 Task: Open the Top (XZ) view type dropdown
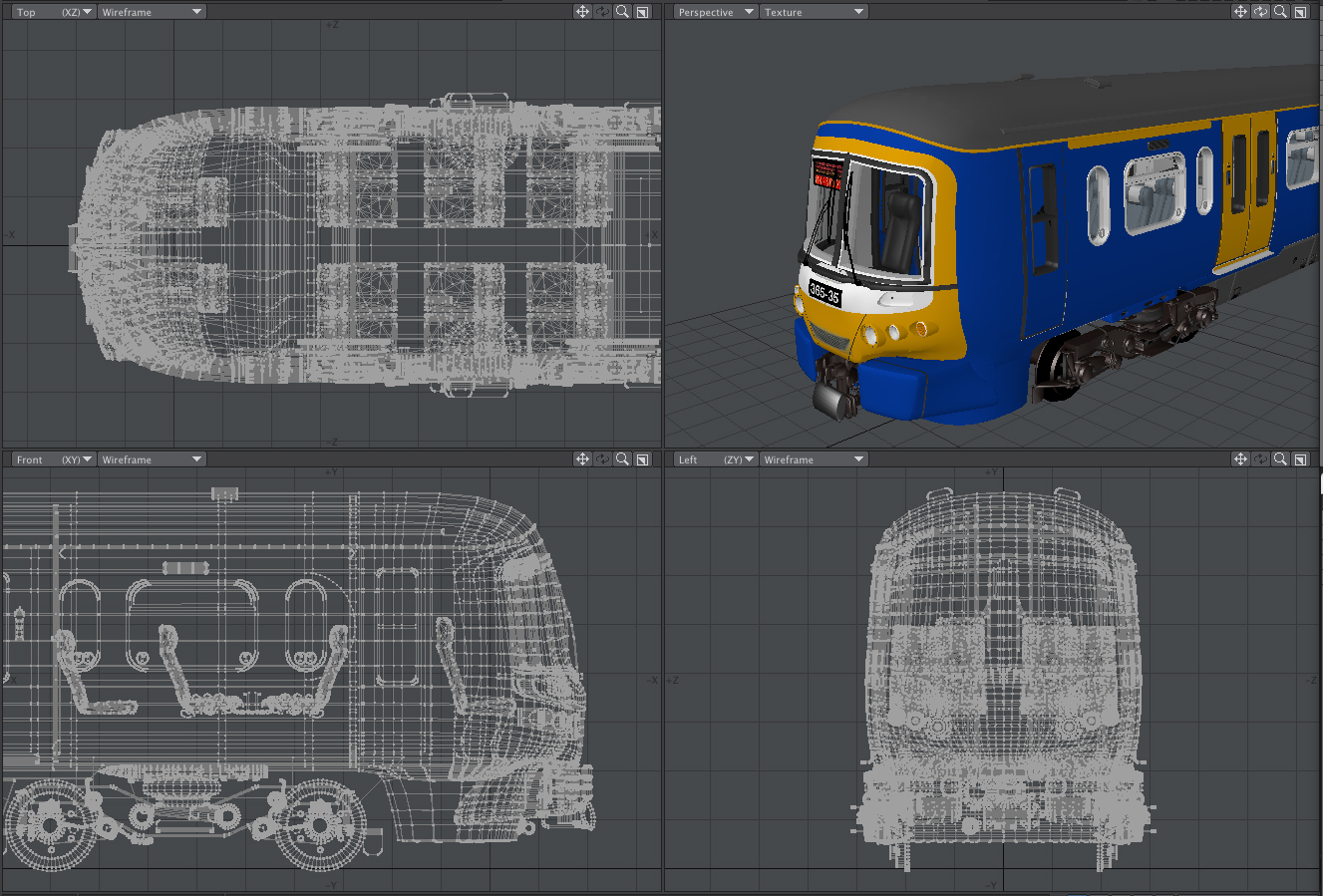click(54, 12)
